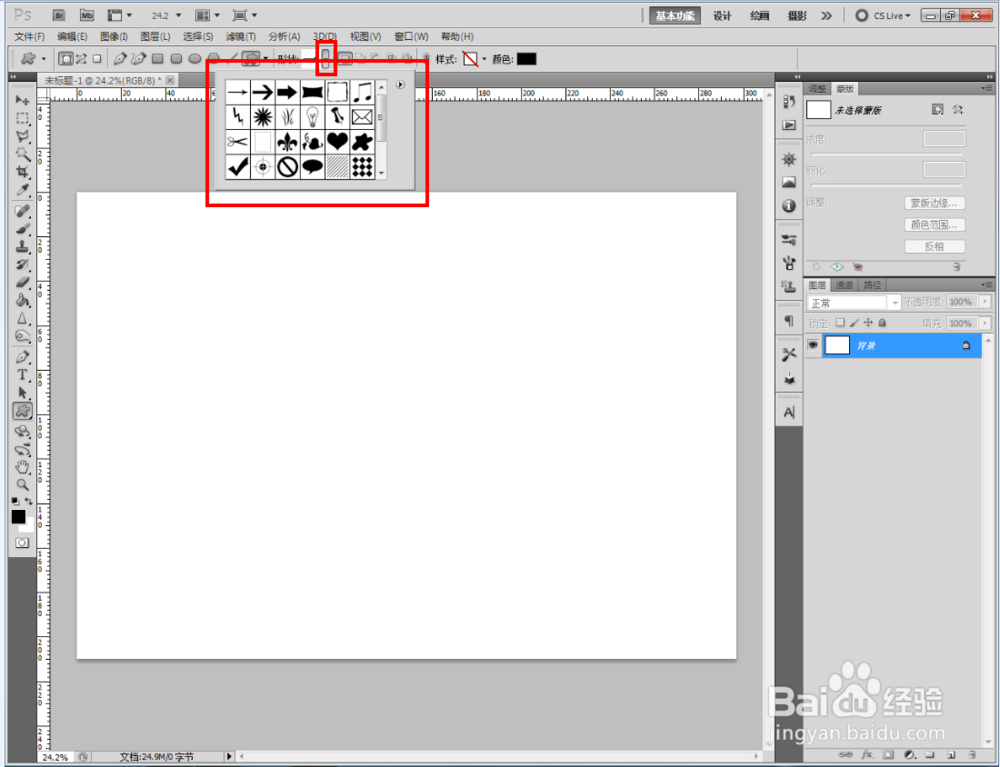Image resolution: width=1000 pixels, height=767 pixels.
Task: Open zoom level 24.2 dropdown
Action: click(178, 15)
